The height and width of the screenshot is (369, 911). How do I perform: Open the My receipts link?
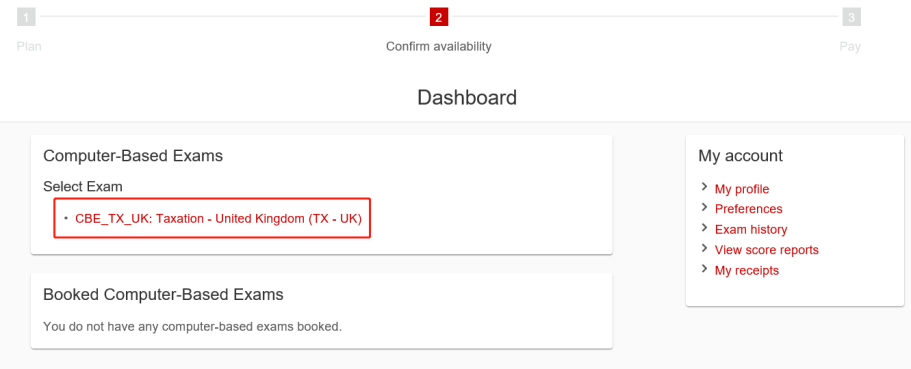(x=747, y=270)
